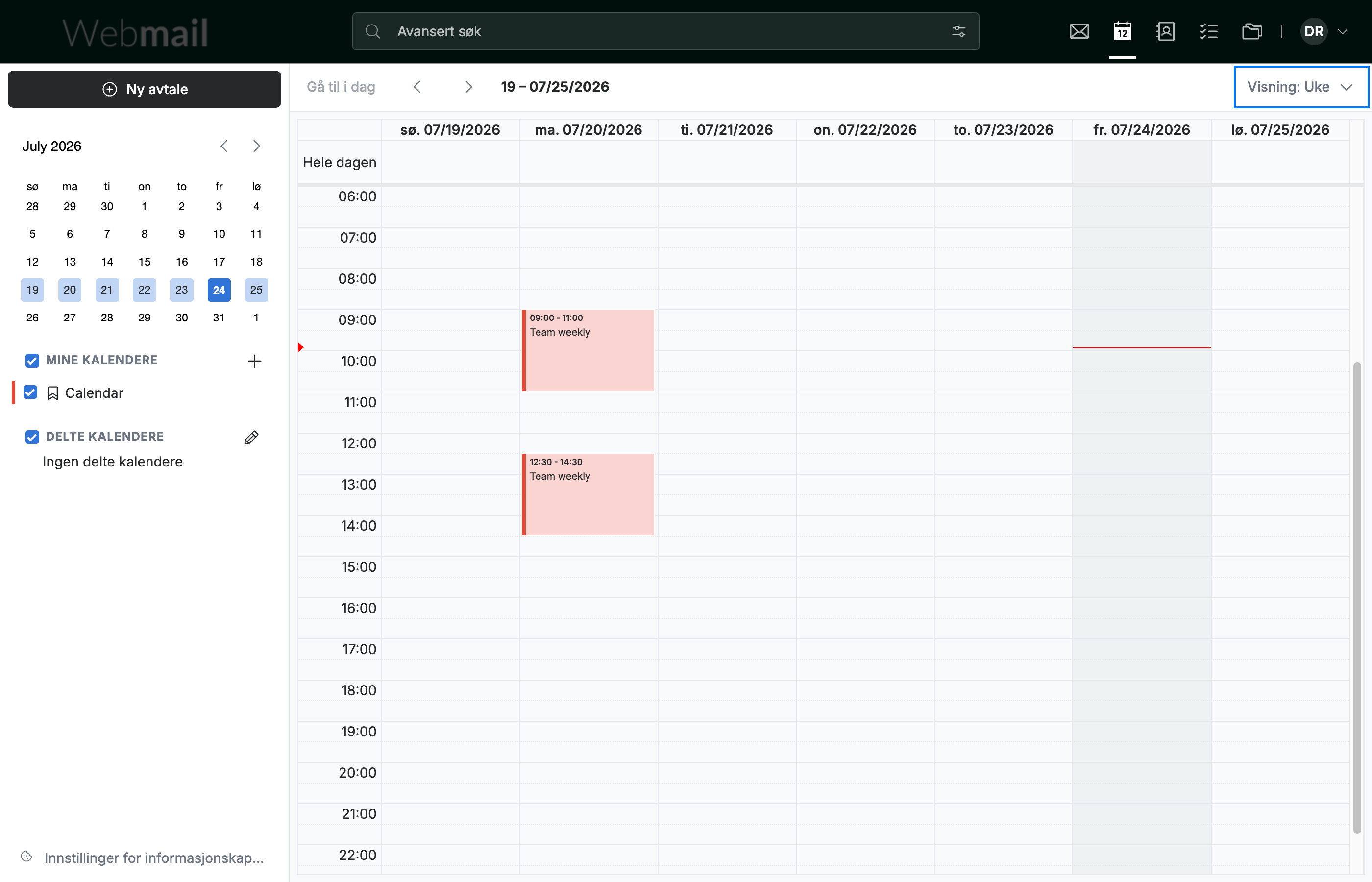The image size is (1372, 882).
Task: Select day 8 in mini calendar
Action: pos(144,234)
